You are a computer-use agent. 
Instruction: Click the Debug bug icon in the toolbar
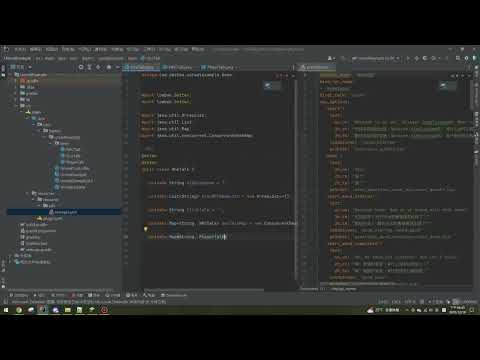tap(416, 58)
